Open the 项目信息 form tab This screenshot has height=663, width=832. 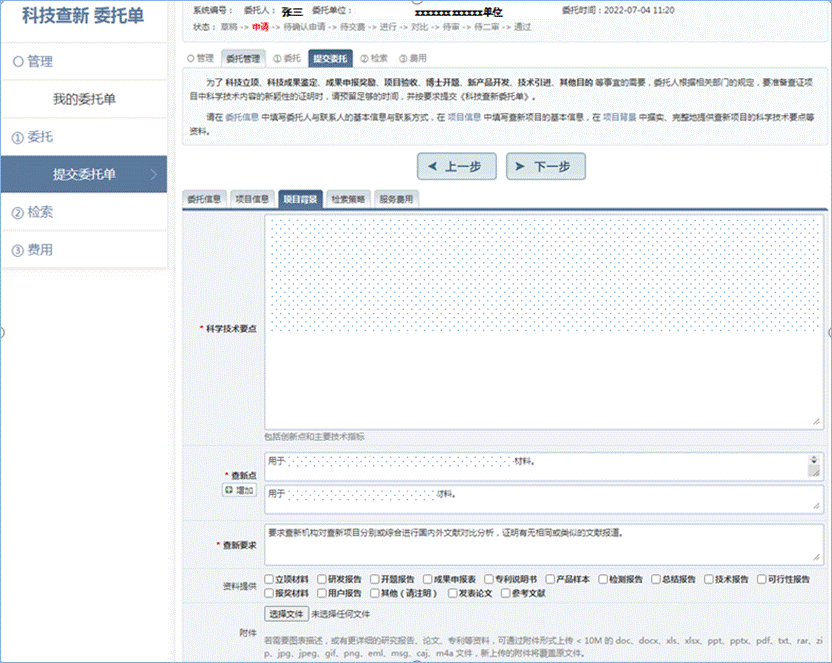(x=253, y=199)
